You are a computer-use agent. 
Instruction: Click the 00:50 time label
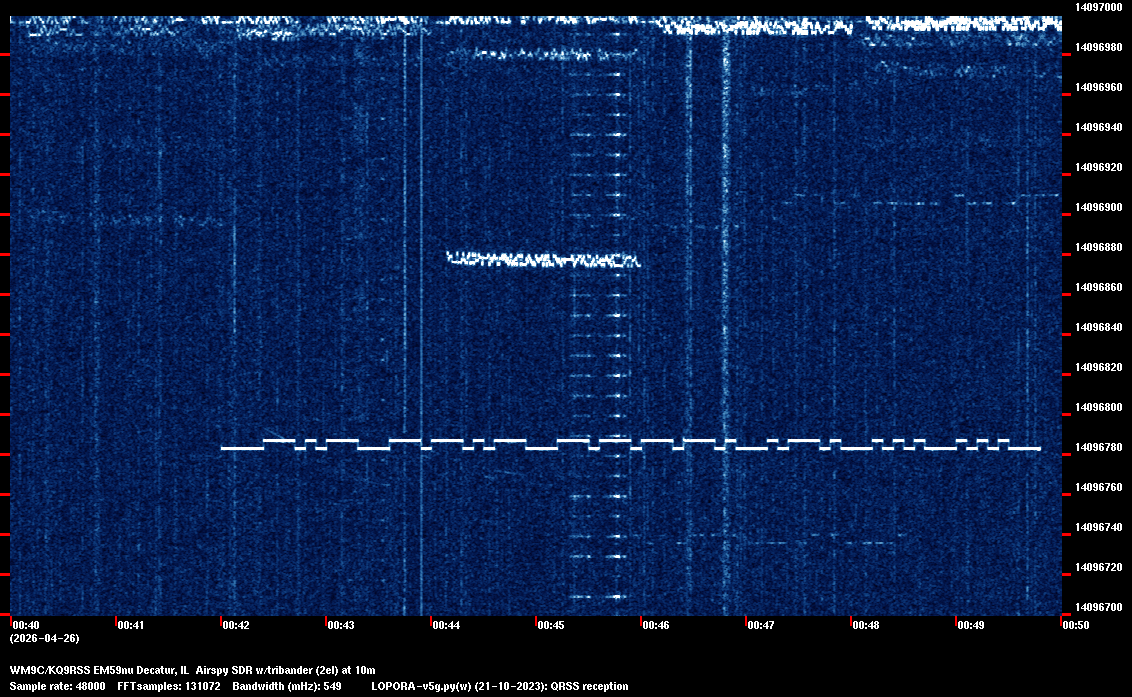click(x=1076, y=625)
